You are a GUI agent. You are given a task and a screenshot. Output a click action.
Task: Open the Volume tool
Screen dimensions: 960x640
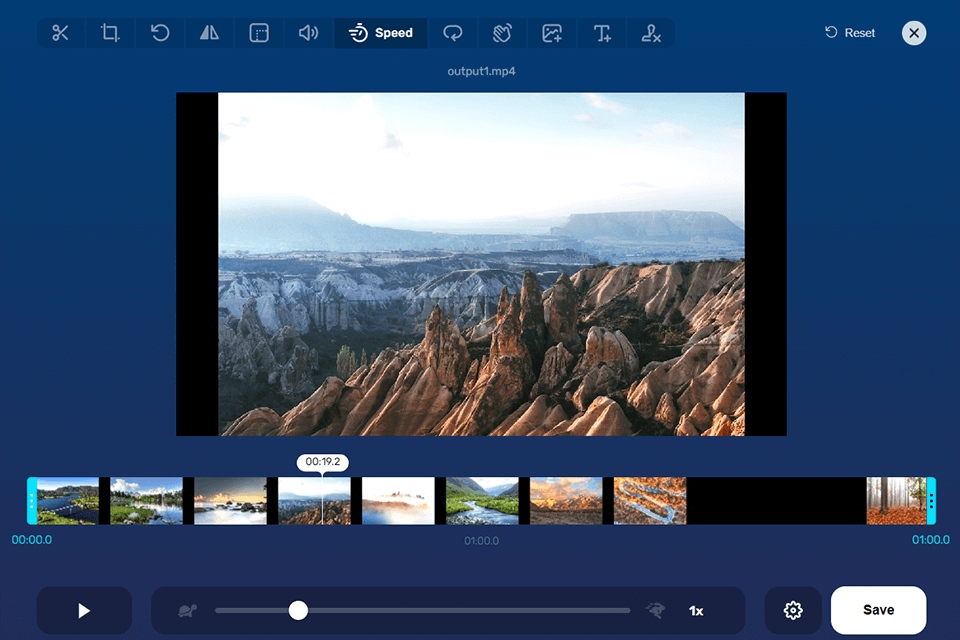(x=308, y=33)
